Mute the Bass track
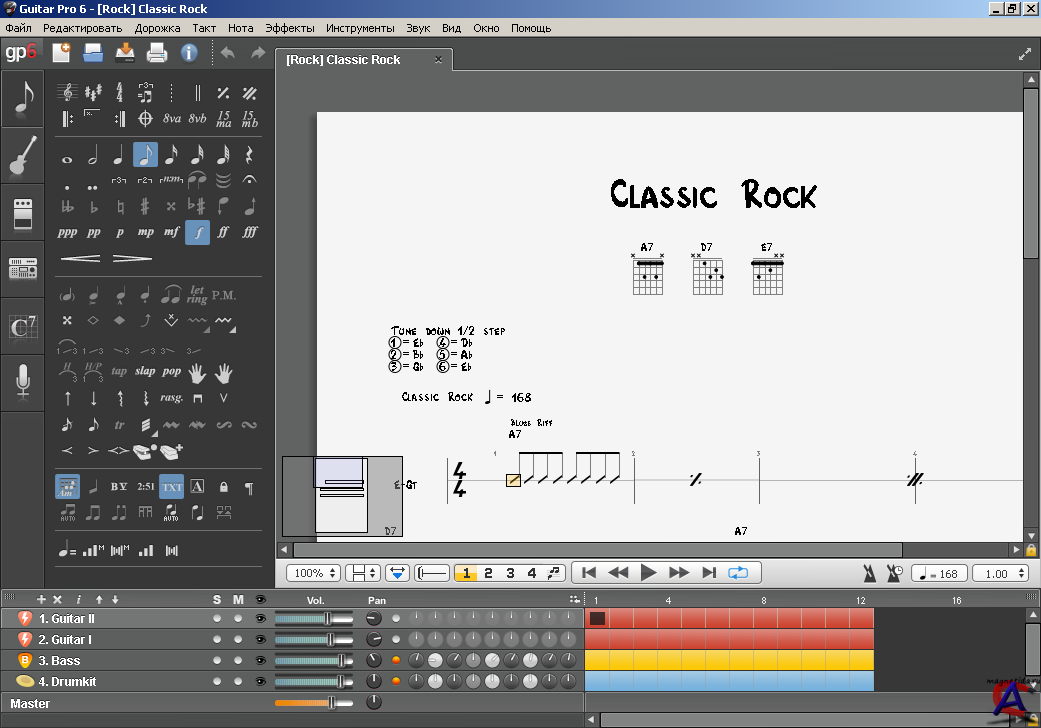Image resolution: width=1041 pixels, height=728 pixels. (x=238, y=661)
